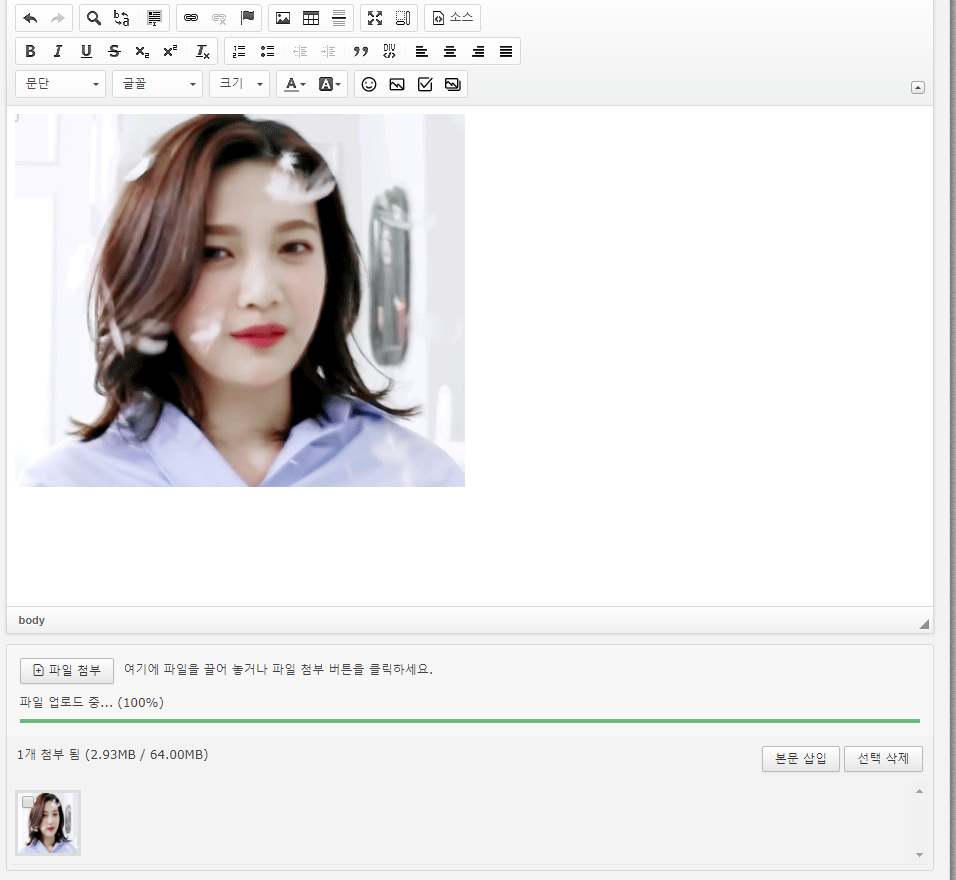Open the 글꼴 font dropdown
This screenshot has height=880, width=956.
[x=157, y=84]
